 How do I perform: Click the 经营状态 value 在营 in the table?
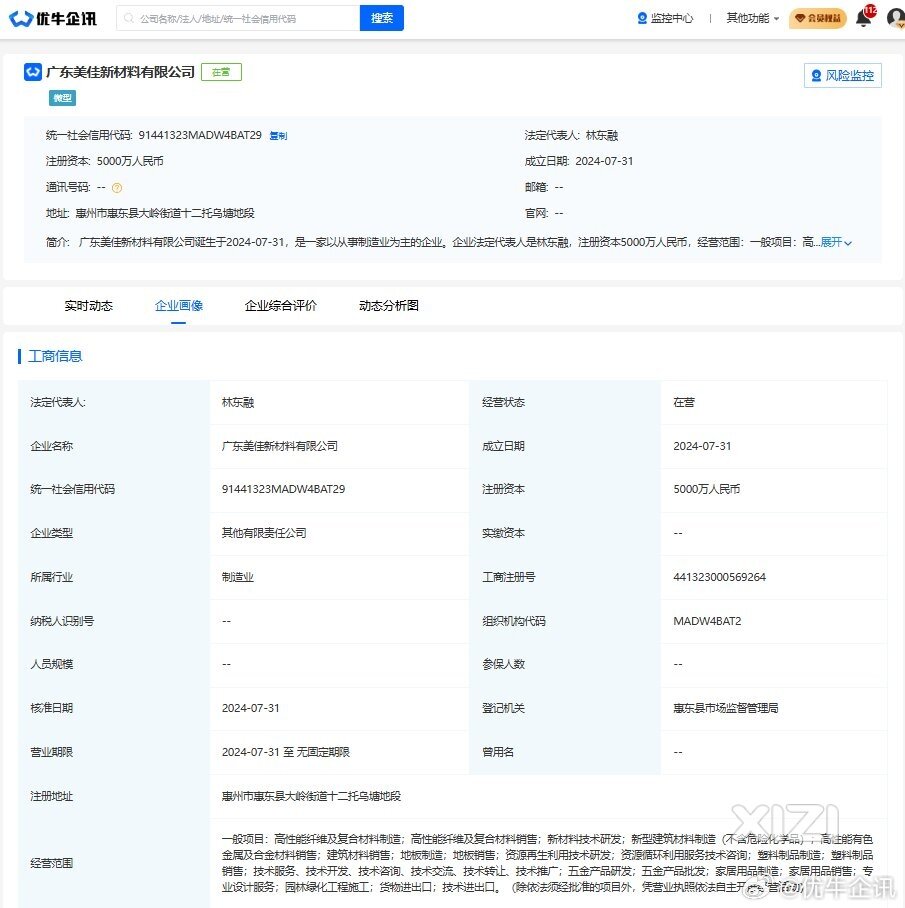684,402
